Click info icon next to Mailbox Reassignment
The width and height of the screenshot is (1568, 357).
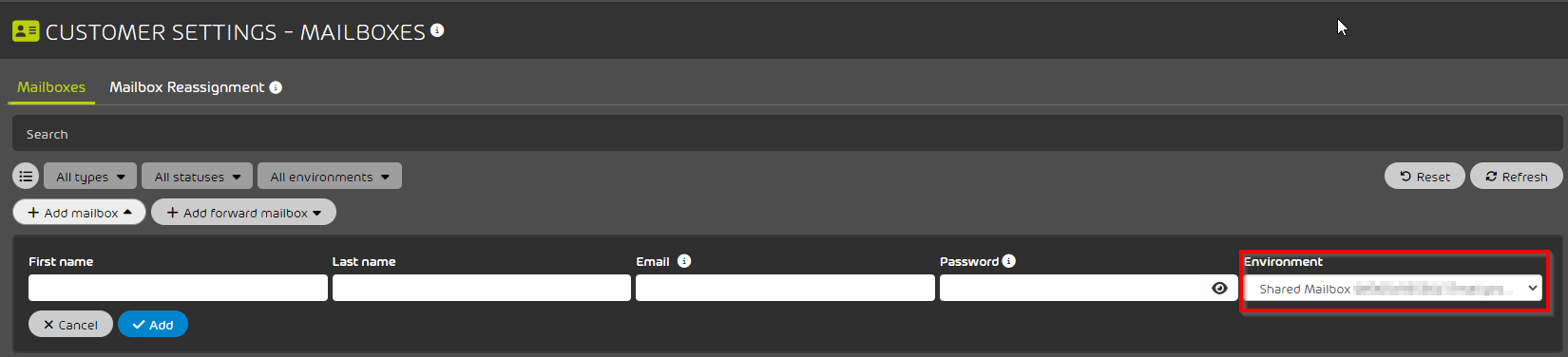[276, 87]
